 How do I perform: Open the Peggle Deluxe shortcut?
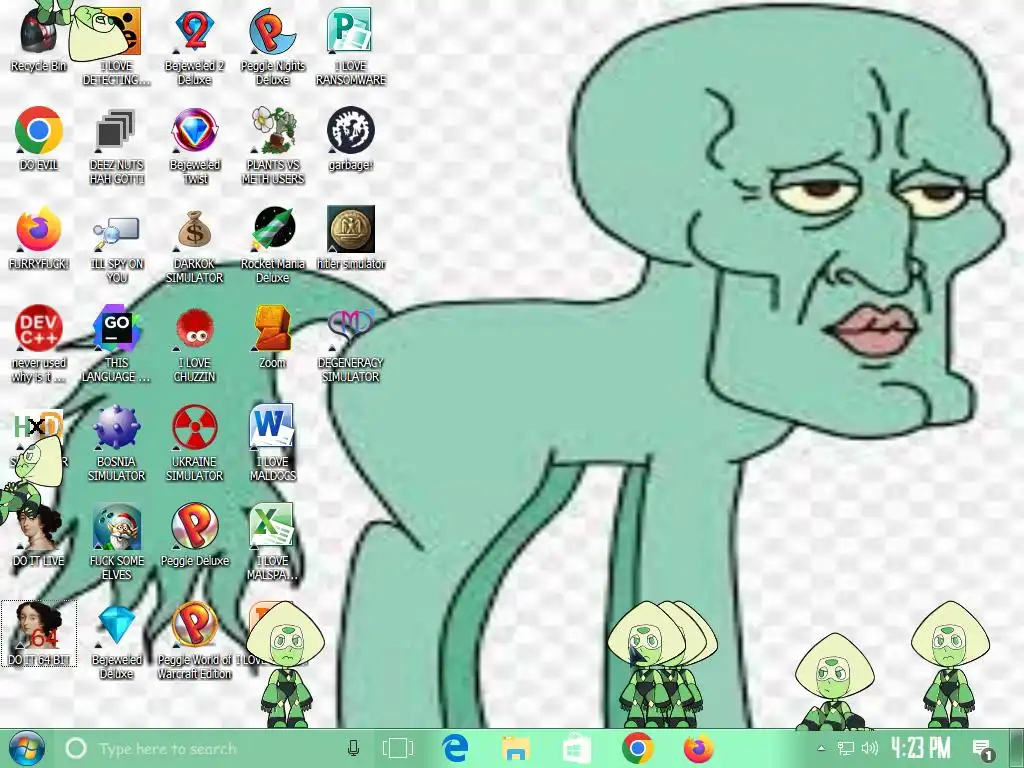(194, 536)
